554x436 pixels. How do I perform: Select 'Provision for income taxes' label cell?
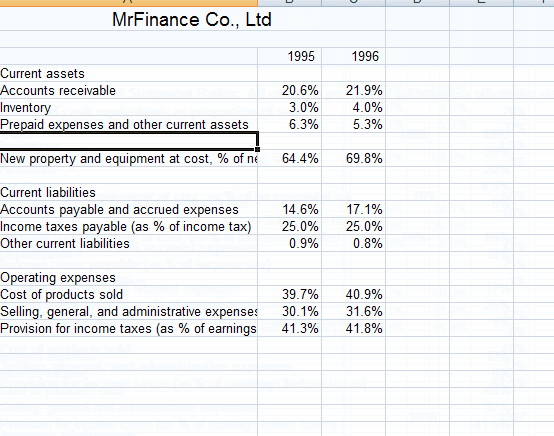[129, 328]
